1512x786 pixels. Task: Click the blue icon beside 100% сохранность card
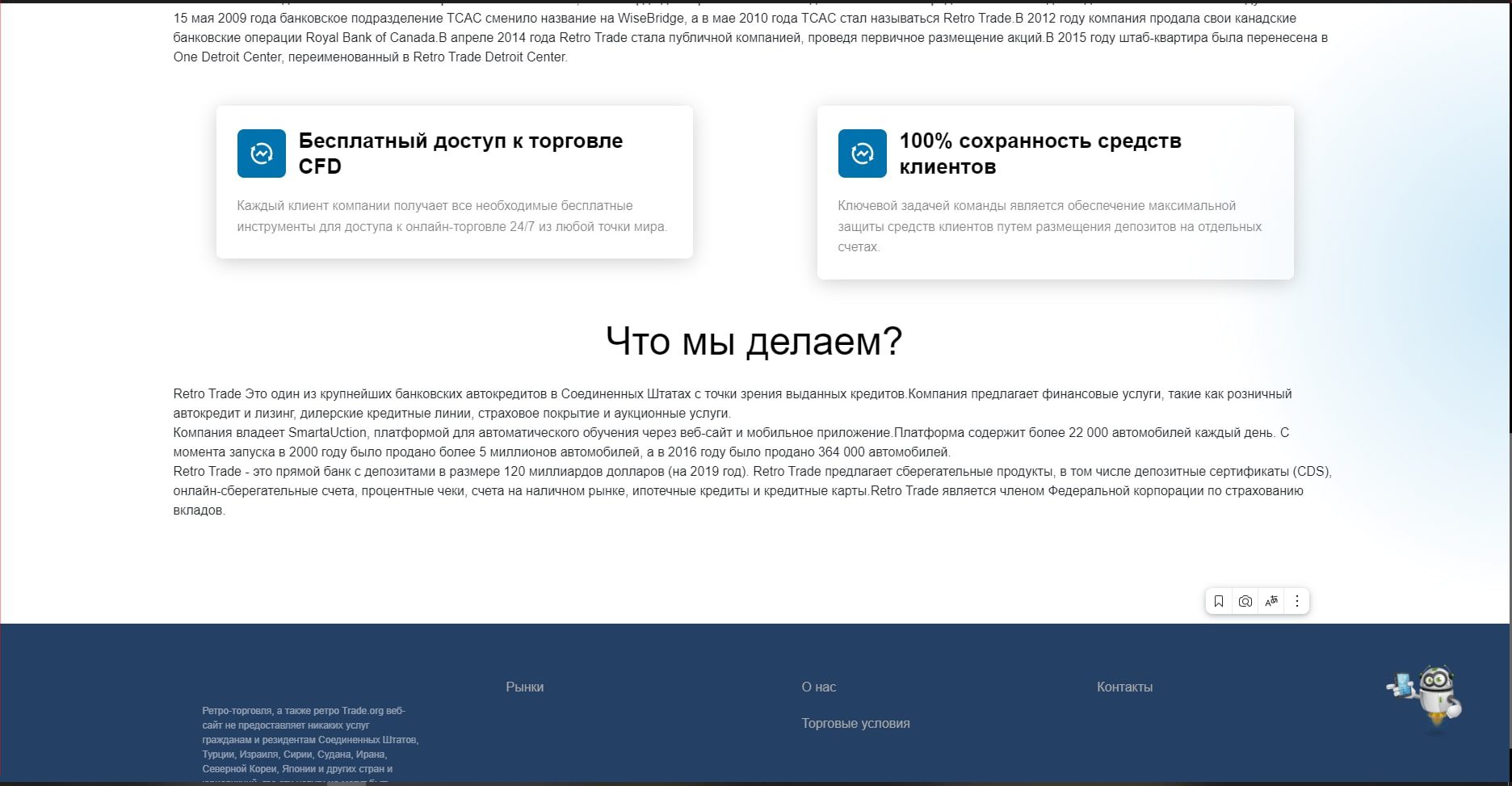pos(863,153)
